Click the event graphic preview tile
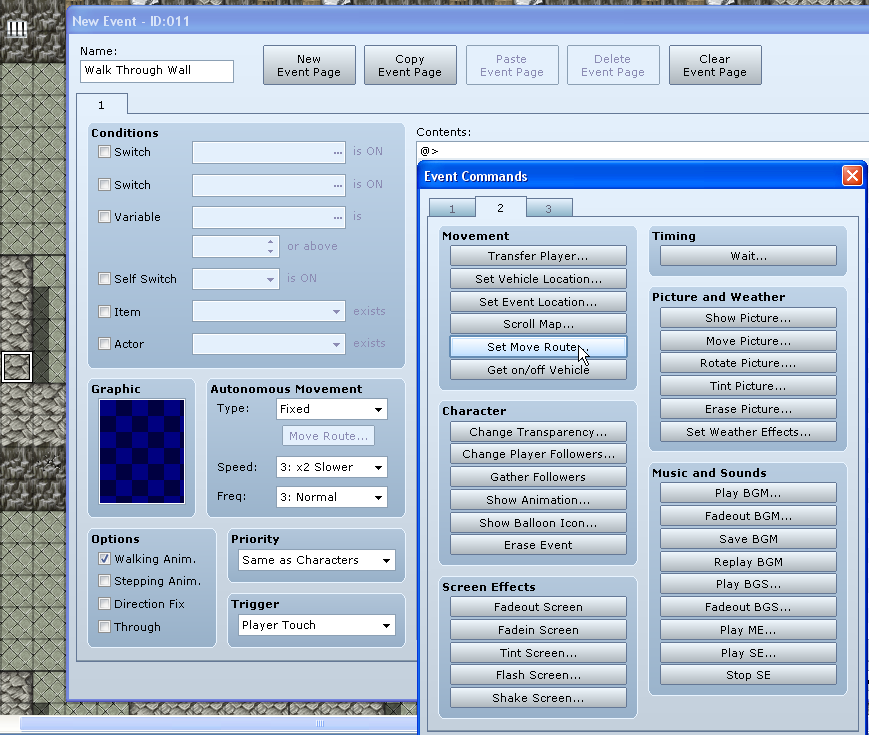869x735 pixels. 142,451
